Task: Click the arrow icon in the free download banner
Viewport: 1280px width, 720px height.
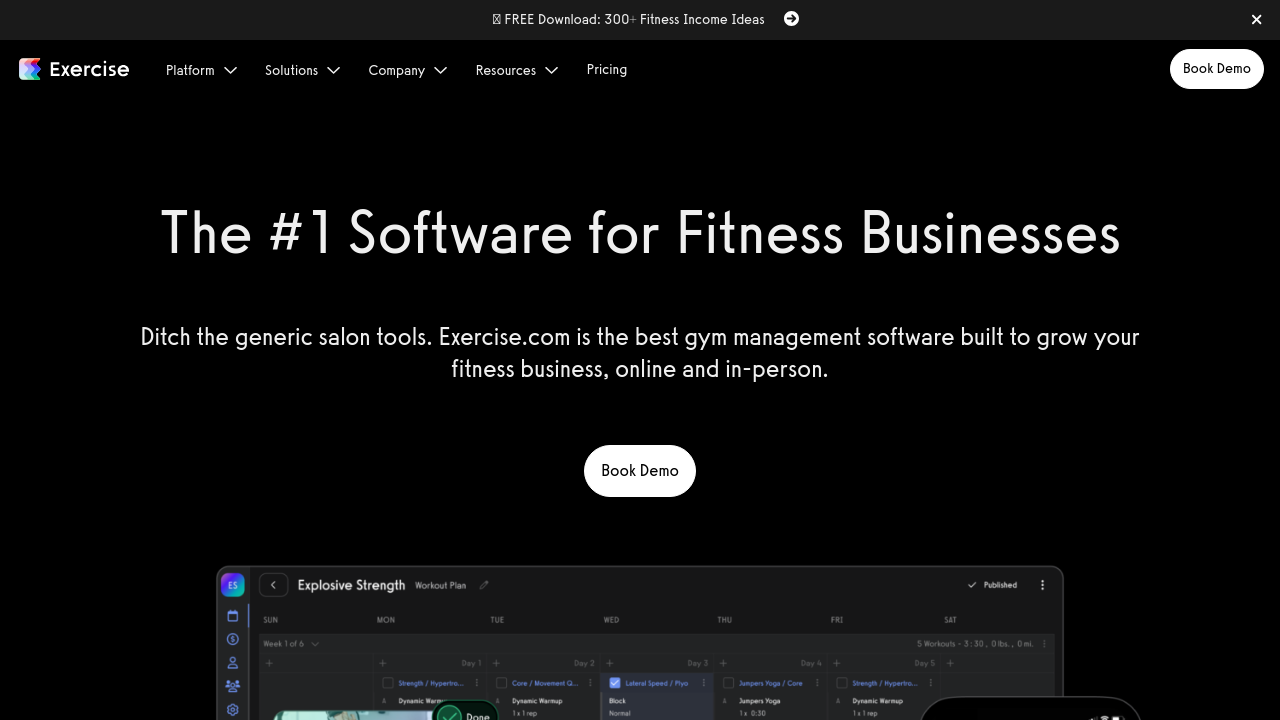Action: coord(791,19)
